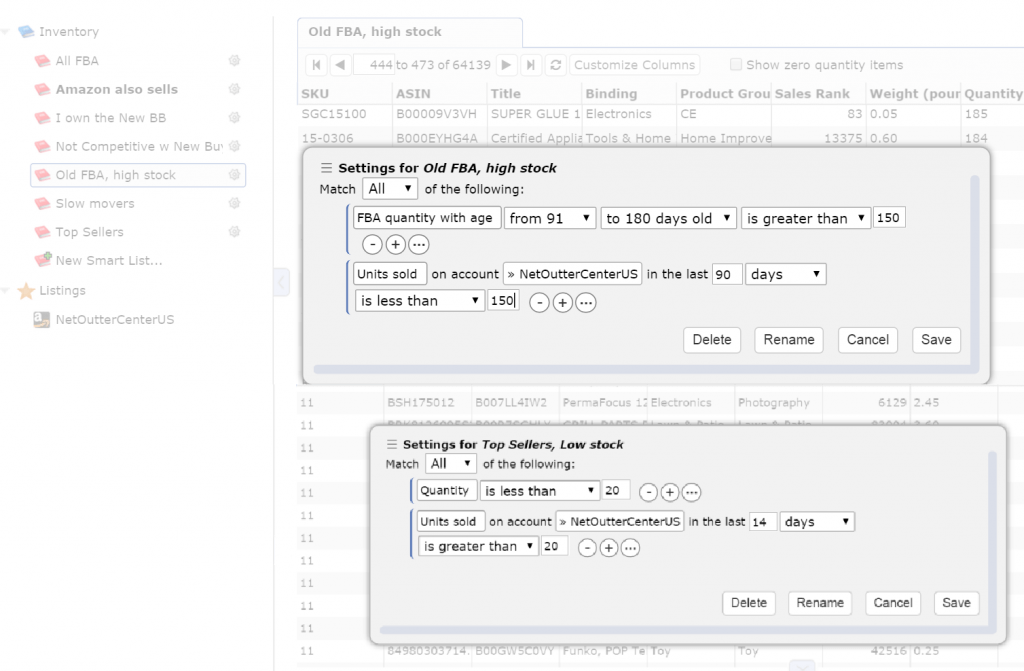Open 'is greater than' dropdown in Old FBA settings

805,218
